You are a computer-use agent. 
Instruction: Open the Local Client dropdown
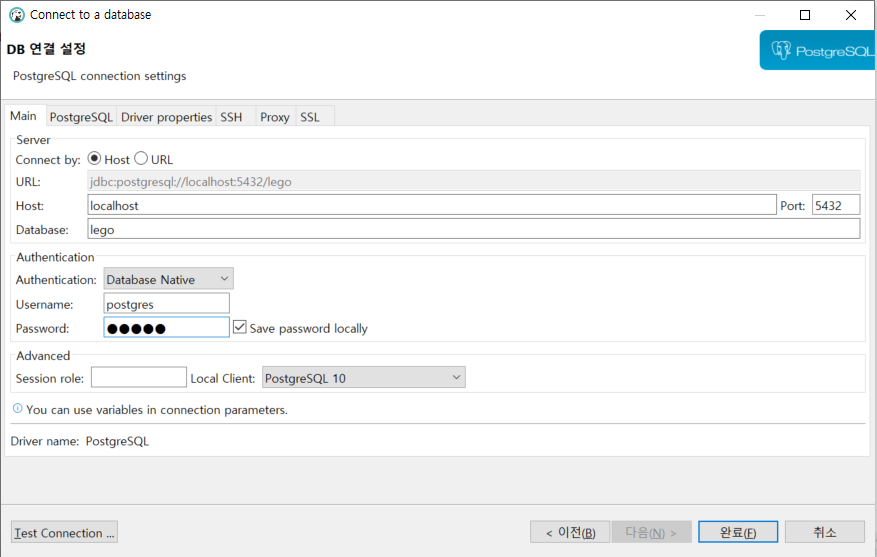click(364, 377)
